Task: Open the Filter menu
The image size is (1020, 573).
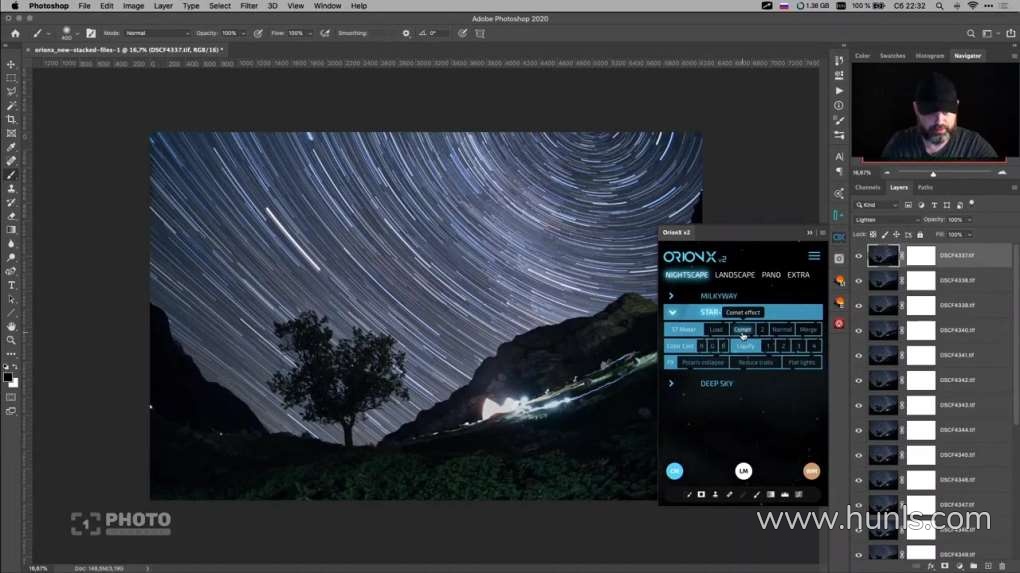Action: tap(248, 6)
